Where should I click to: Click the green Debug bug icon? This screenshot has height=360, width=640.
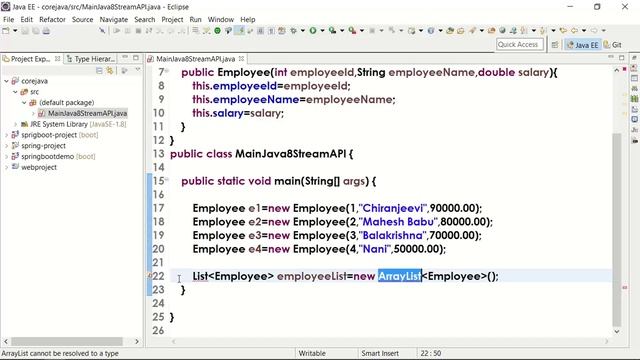click(x=293, y=31)
